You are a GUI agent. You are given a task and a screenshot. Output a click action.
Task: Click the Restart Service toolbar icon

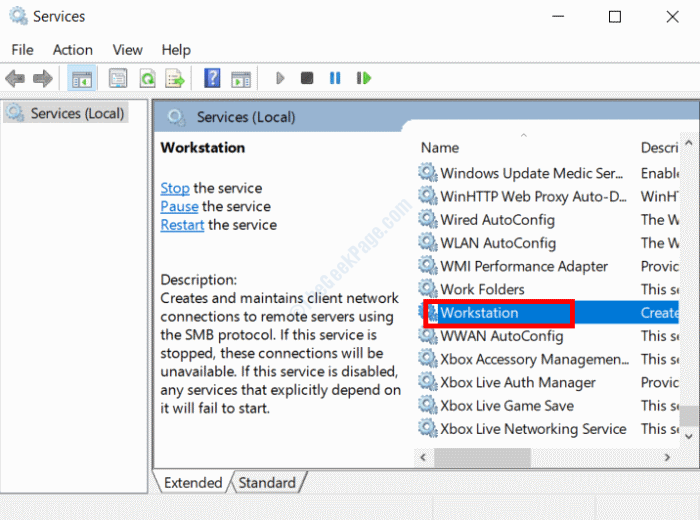coord(363,78)
